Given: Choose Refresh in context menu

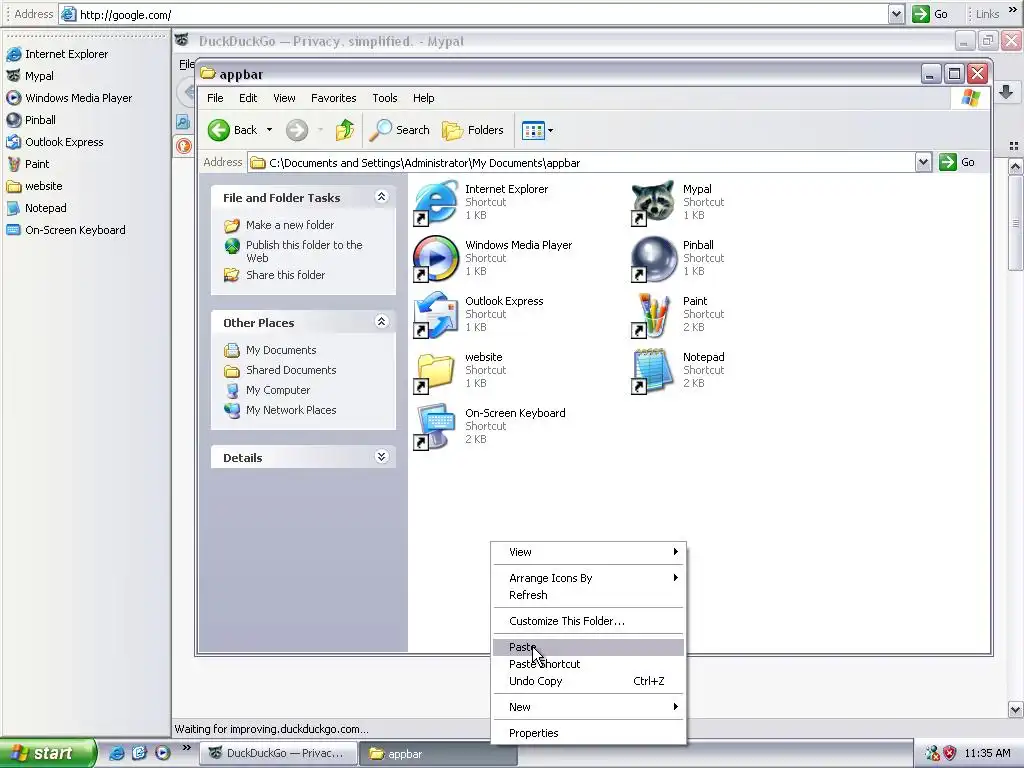Looking at the screenshot, I should tap(589, 595).
